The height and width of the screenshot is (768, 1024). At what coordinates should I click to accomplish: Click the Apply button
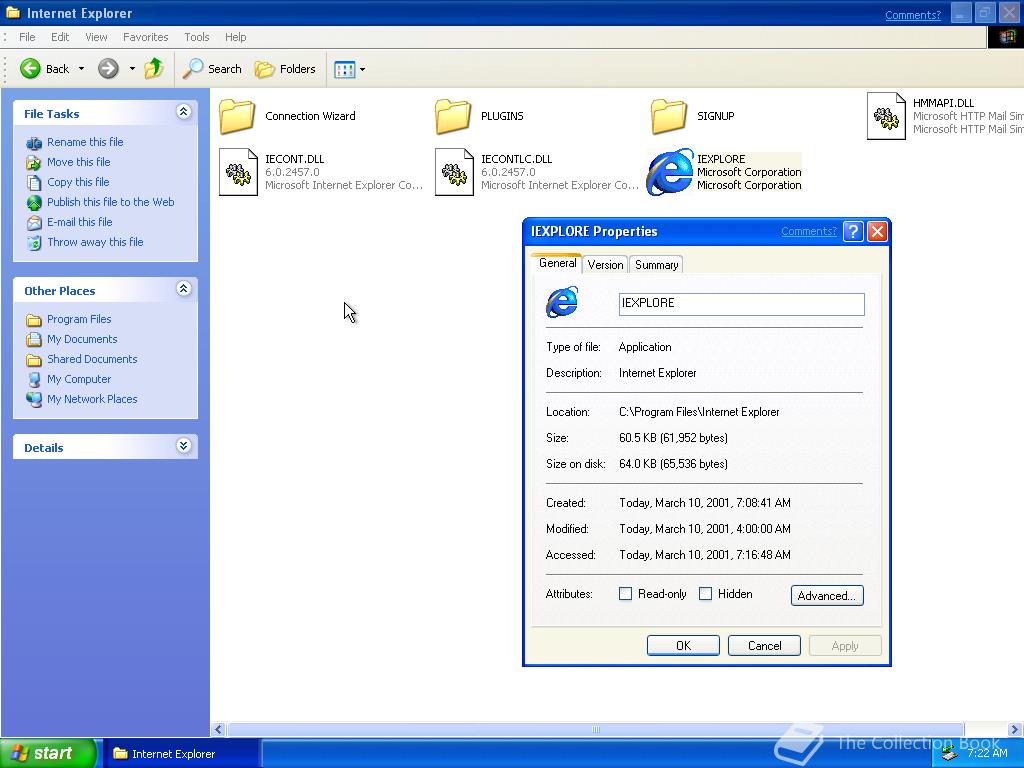click(x=845, y=646)
